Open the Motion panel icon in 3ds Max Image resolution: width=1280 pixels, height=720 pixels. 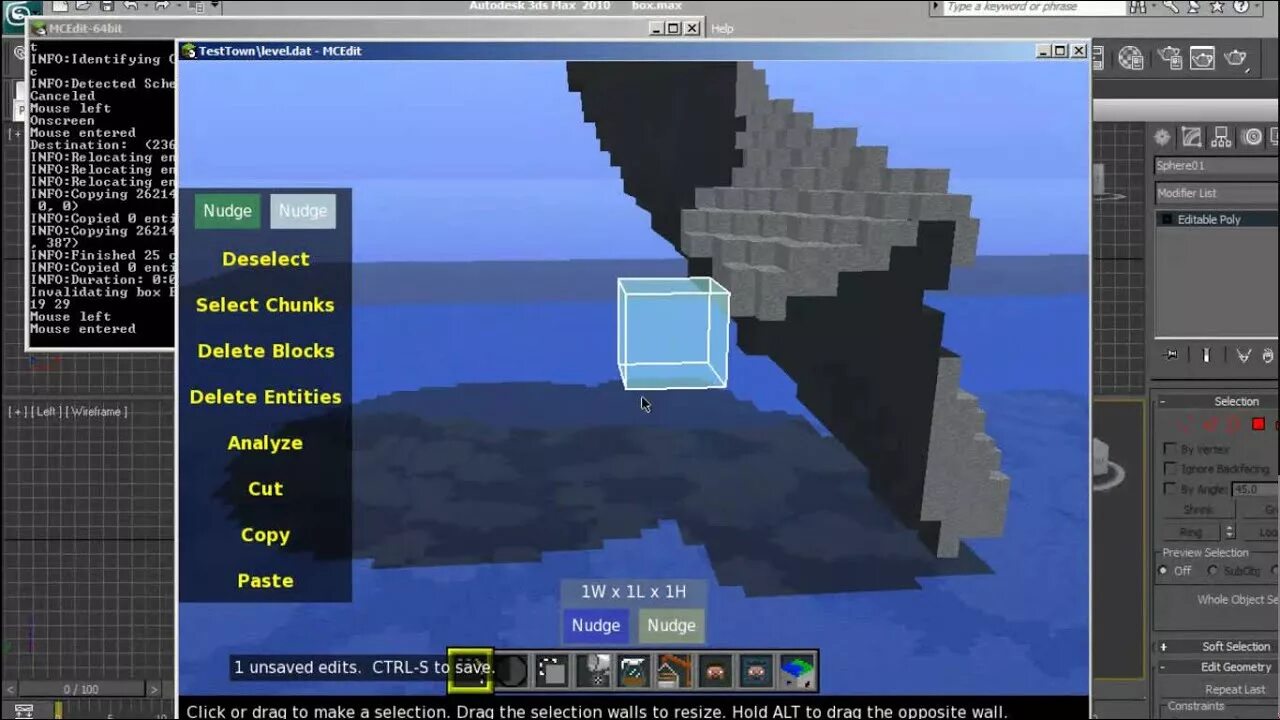pyautogui.click(x=1252, y=137)
